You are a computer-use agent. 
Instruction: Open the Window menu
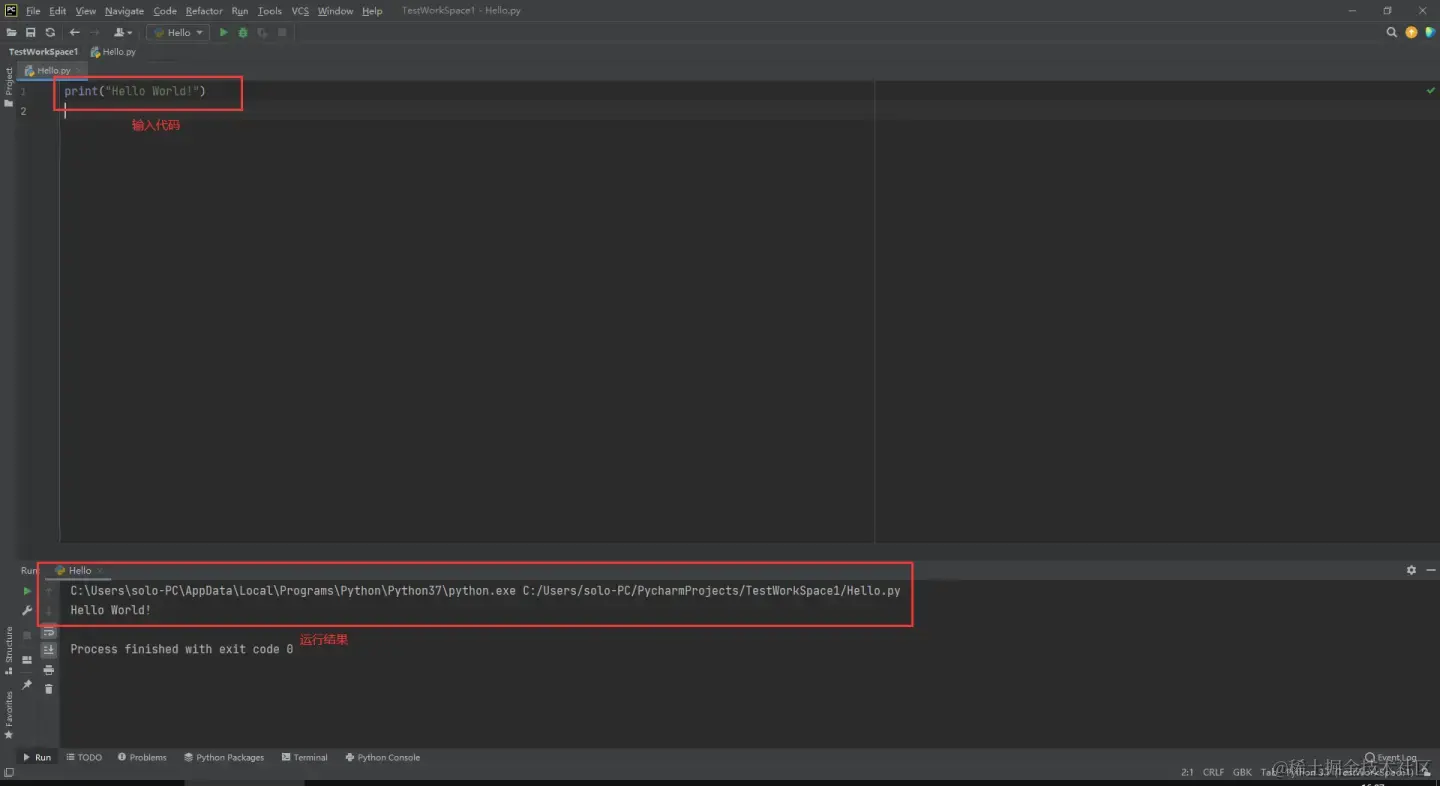click(335, 11)
